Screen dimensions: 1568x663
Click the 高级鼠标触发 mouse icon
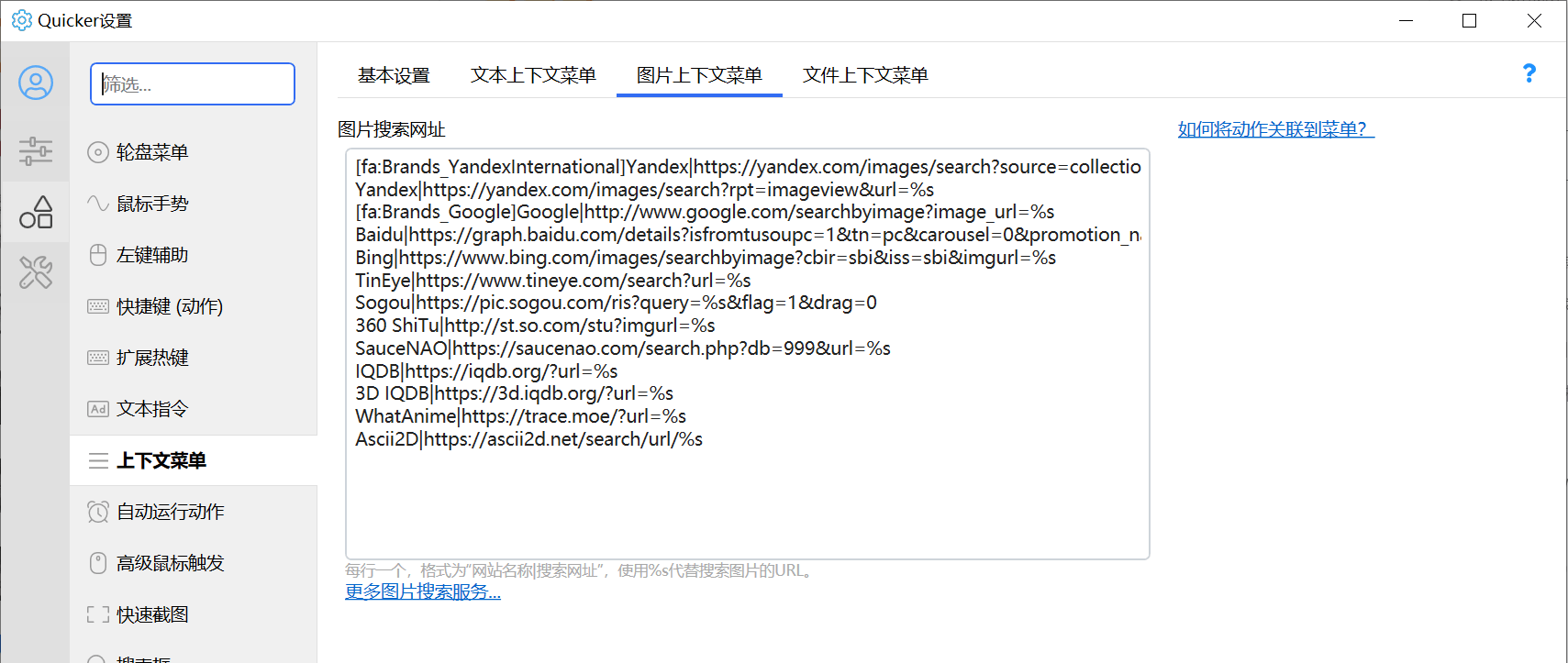98,563
